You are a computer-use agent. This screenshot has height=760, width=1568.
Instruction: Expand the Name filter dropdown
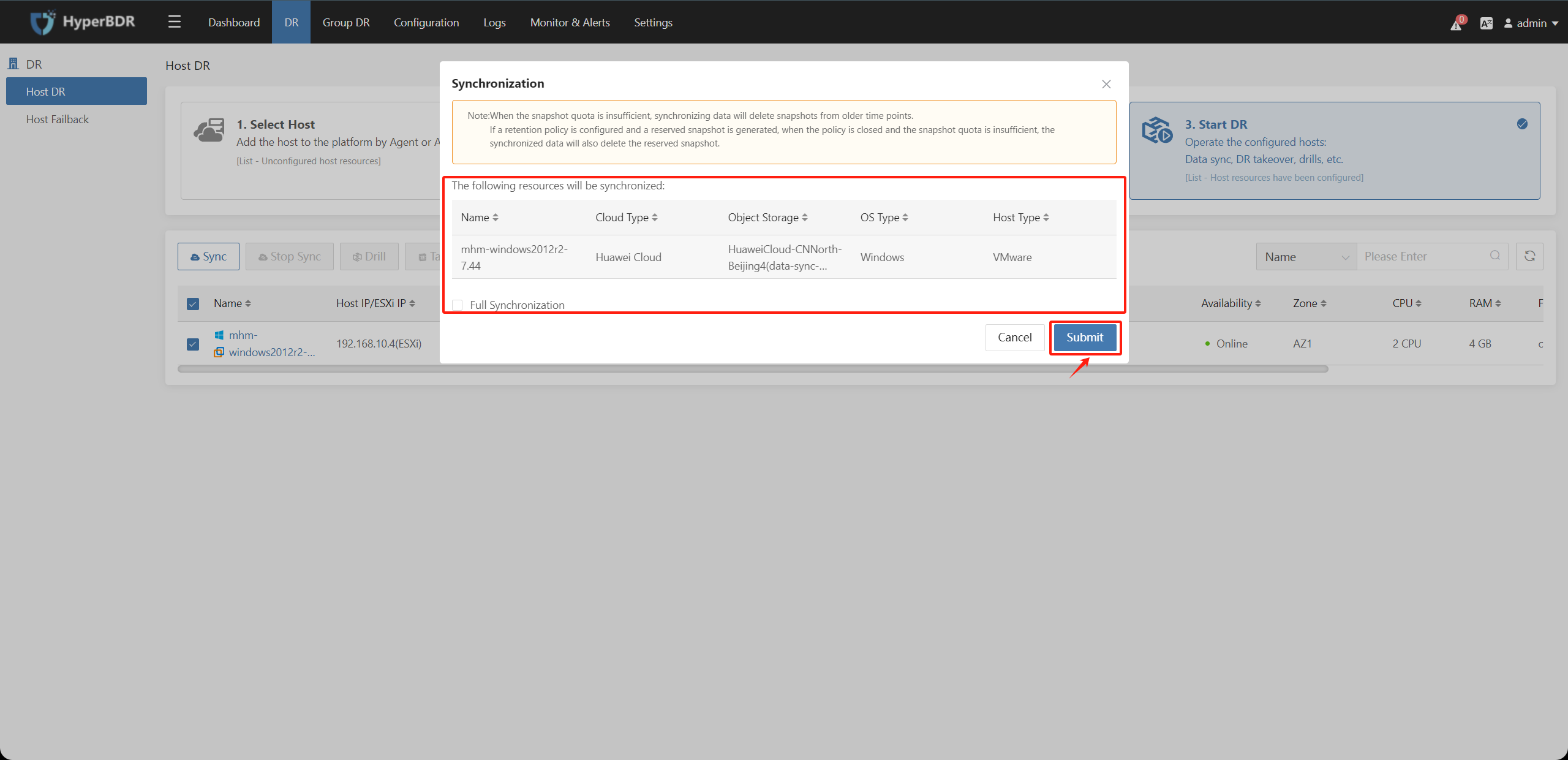1306,257
